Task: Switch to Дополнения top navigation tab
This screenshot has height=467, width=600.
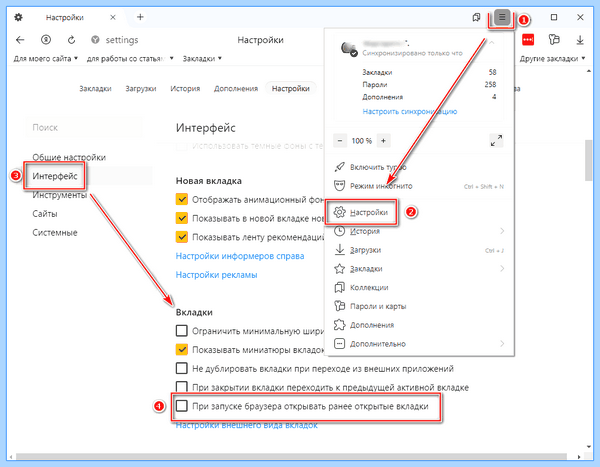Action: [236, 88]
